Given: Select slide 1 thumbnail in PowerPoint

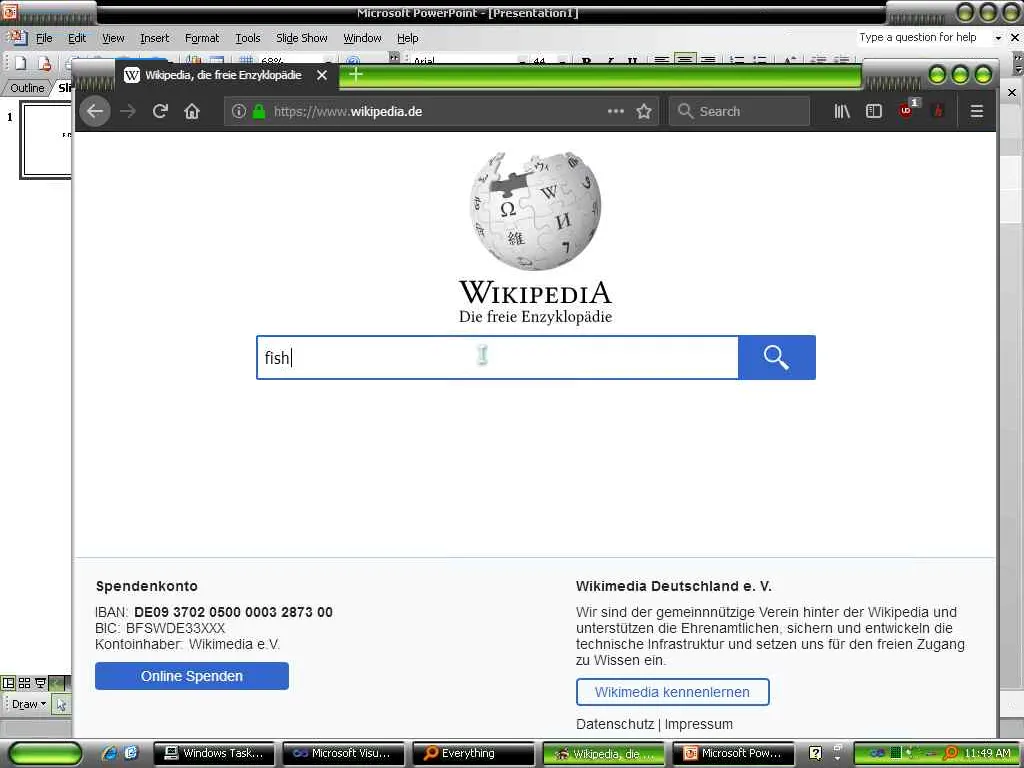Looking at the screenshot, I should point(46,140).
